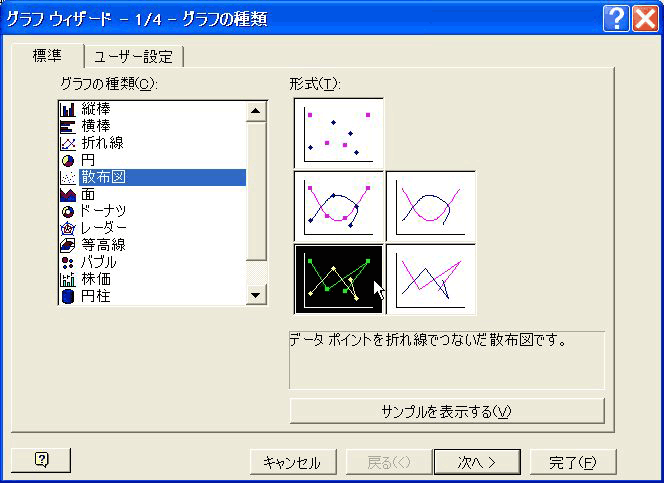Click the 次へ > button
664x483 pixels.
(x=476, y=462)
